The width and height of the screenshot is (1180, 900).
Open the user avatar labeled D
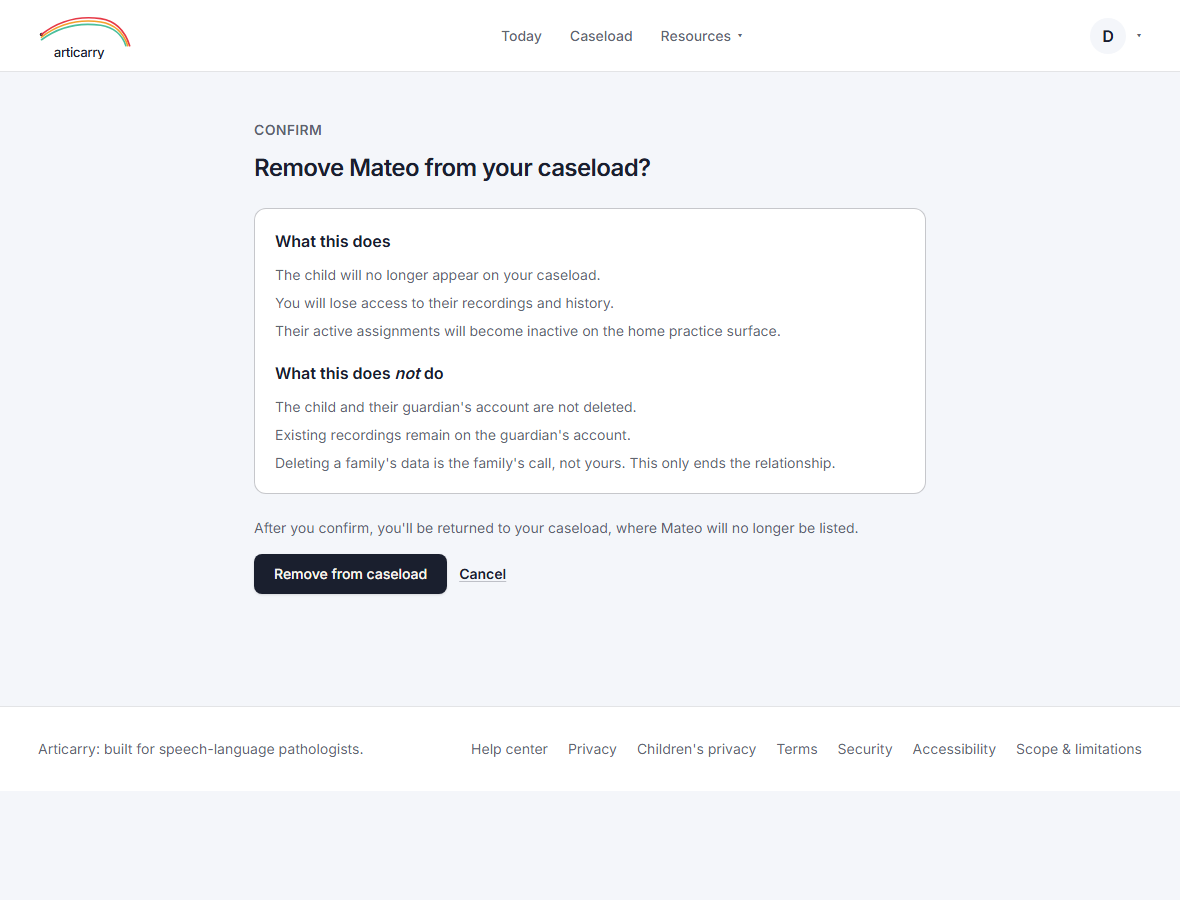point(1108,36)
